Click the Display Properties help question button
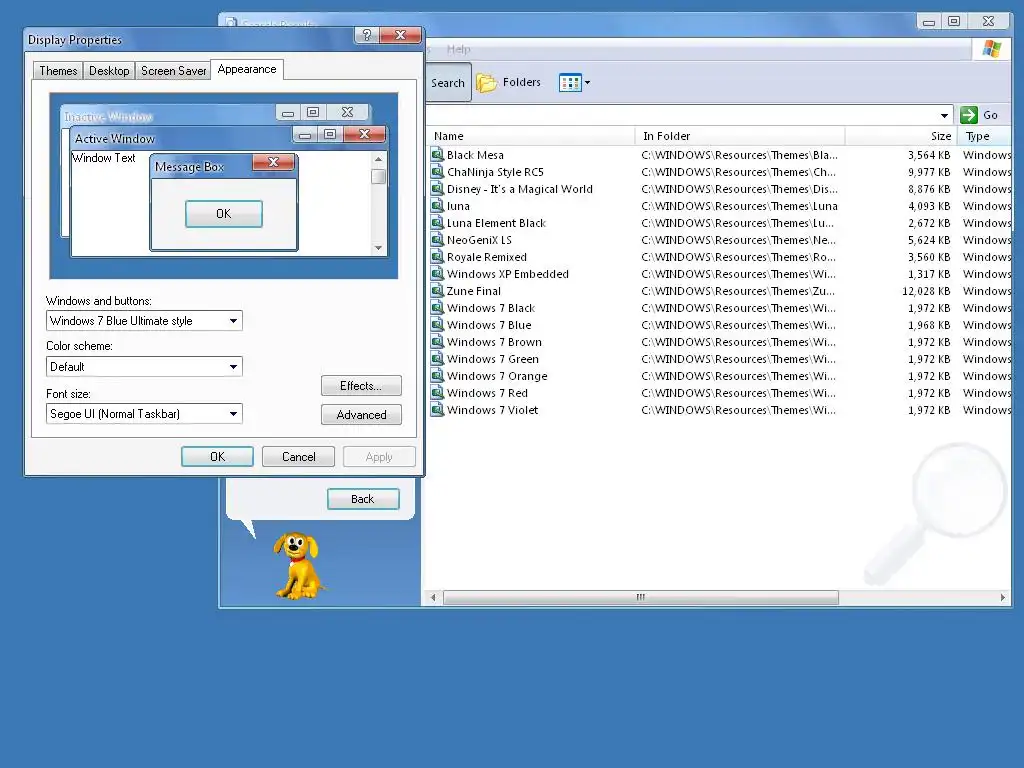 366,35
